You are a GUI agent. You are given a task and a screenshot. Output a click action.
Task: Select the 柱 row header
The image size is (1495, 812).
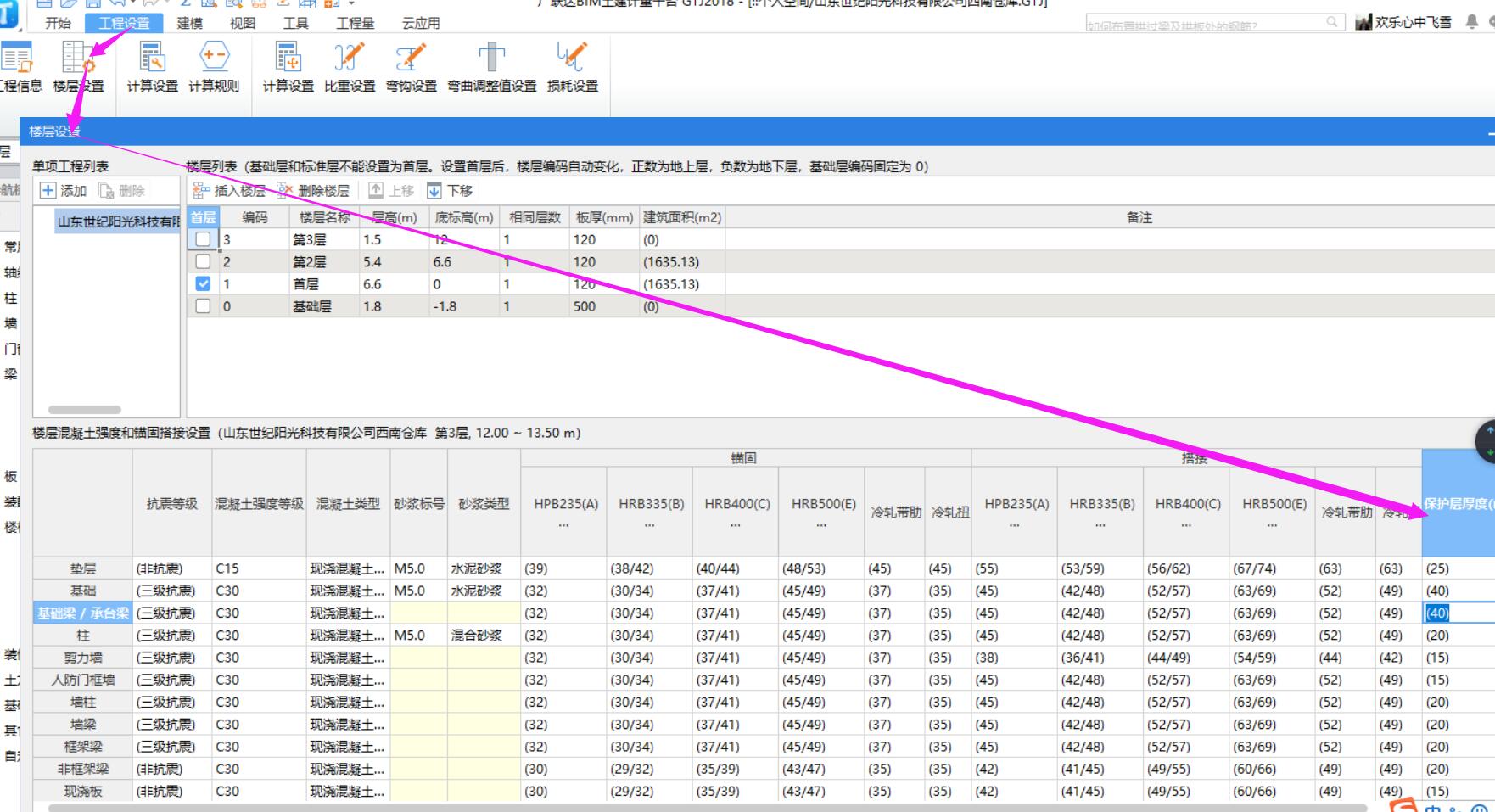[x=82, y=635]
